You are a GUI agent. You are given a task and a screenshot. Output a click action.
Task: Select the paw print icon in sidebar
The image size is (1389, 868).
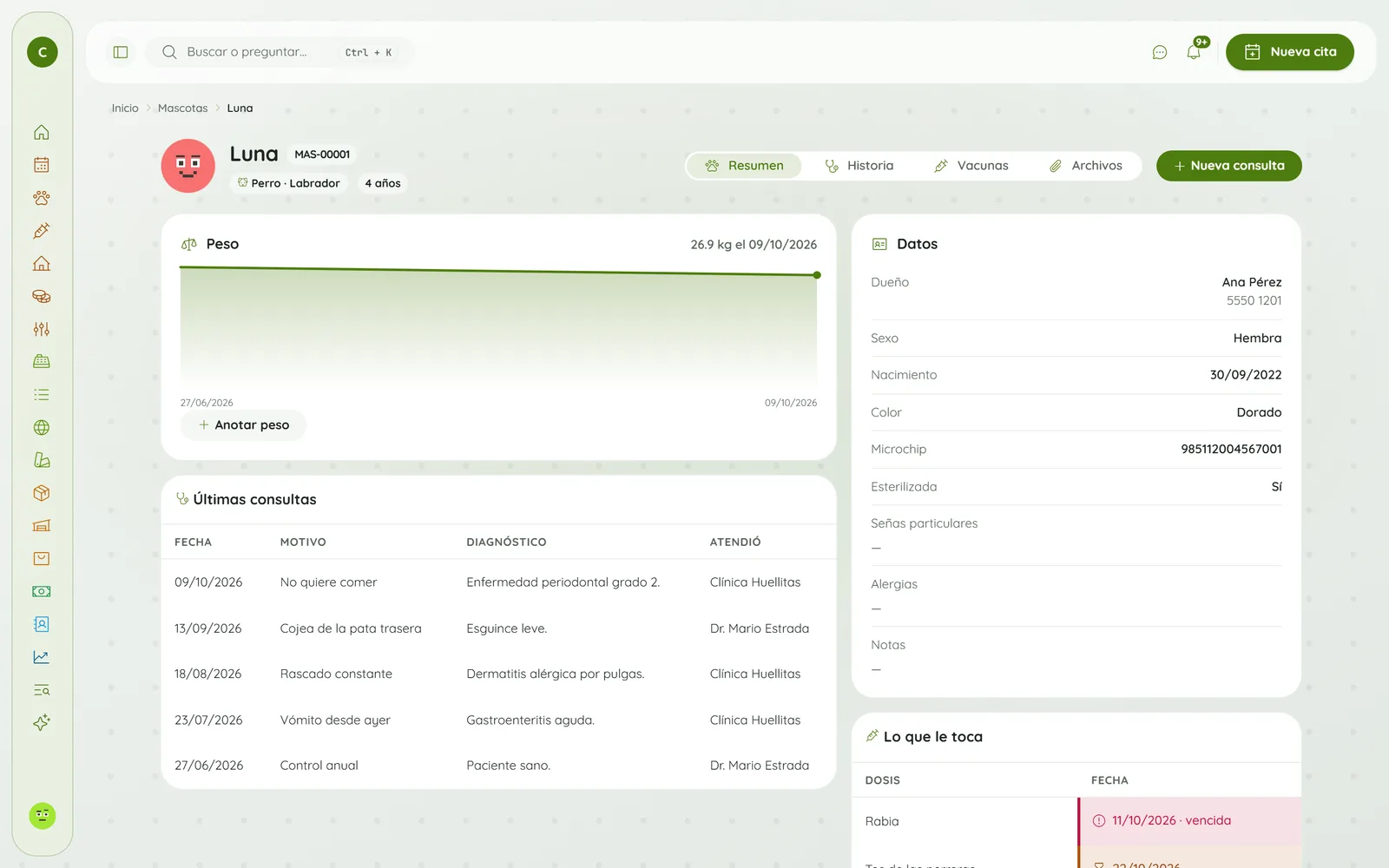(x=42, y=198)
